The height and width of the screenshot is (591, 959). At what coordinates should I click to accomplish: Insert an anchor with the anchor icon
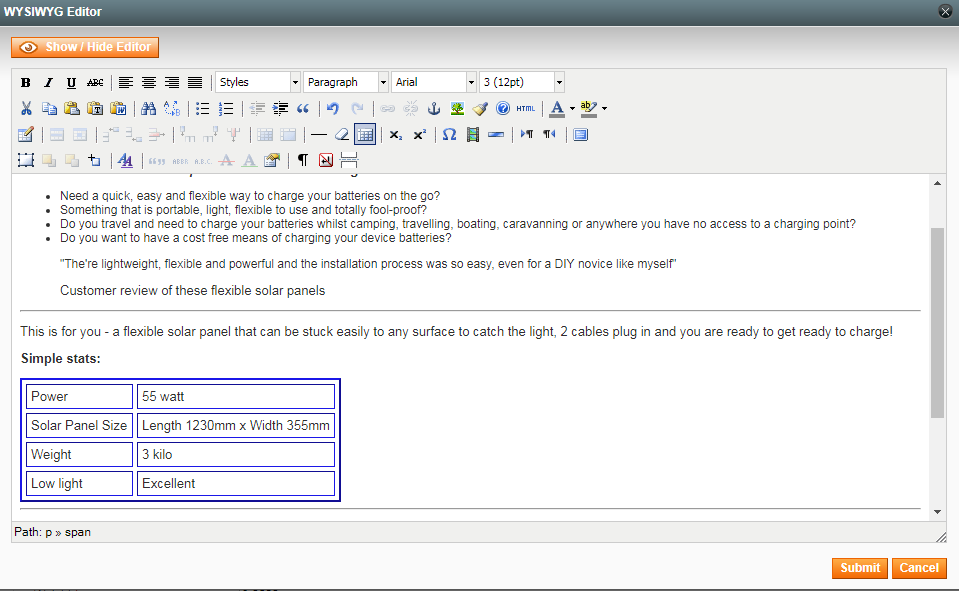(434, 109)
